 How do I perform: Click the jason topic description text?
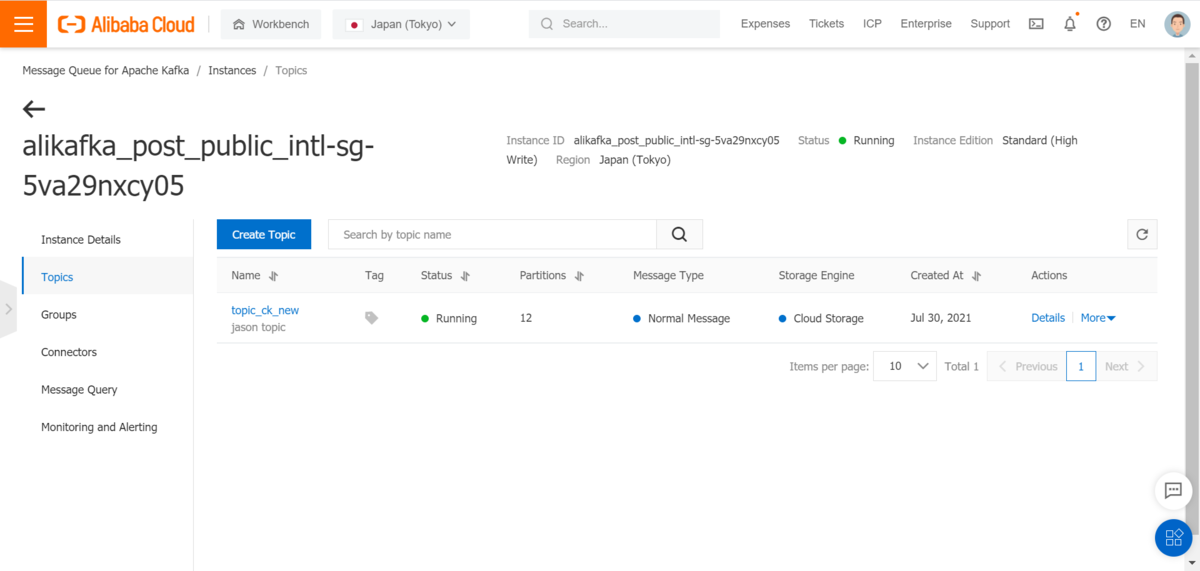tap(258, 327)
